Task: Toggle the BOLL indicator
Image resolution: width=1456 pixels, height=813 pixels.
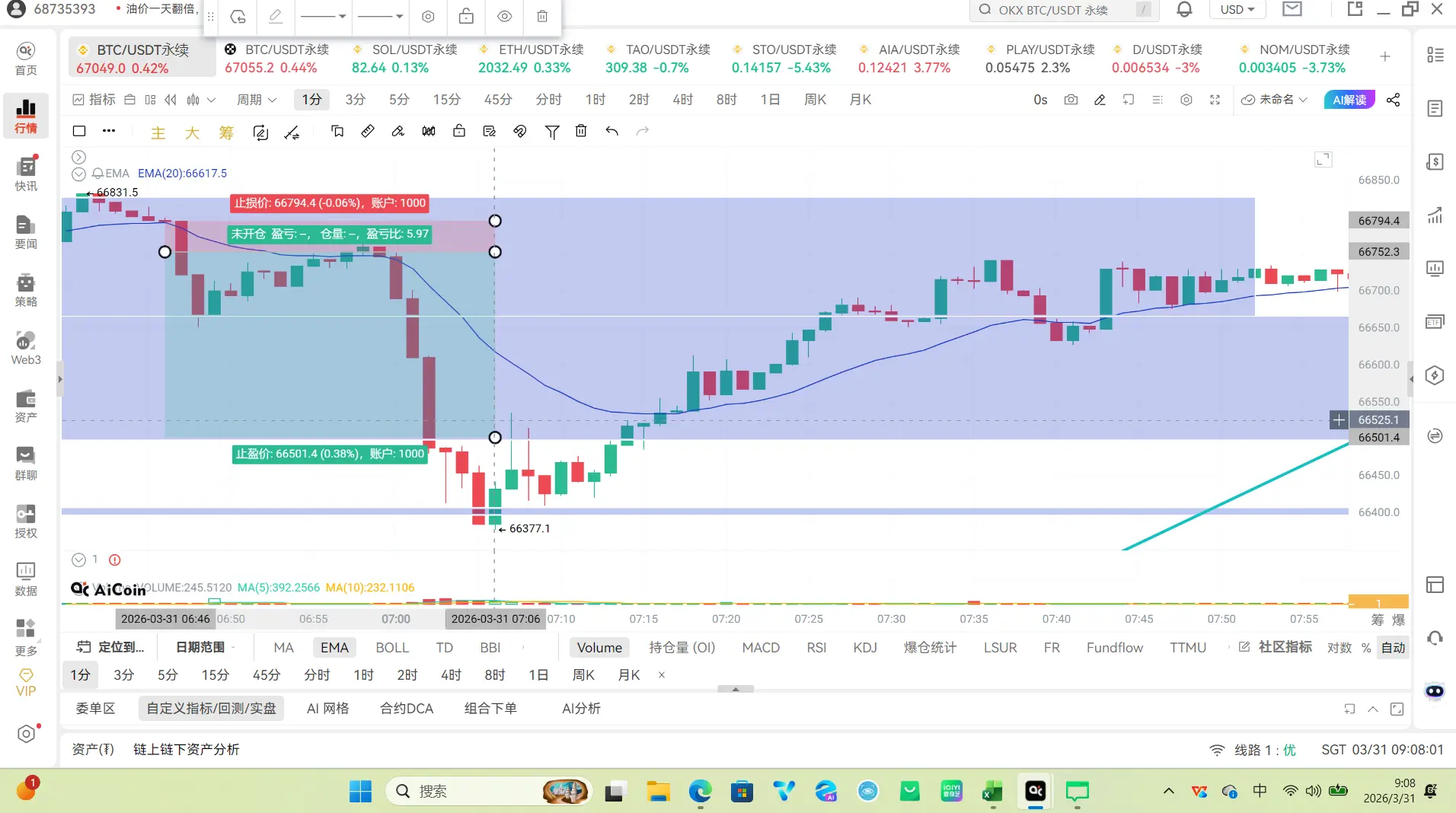Action: (392, 647)
